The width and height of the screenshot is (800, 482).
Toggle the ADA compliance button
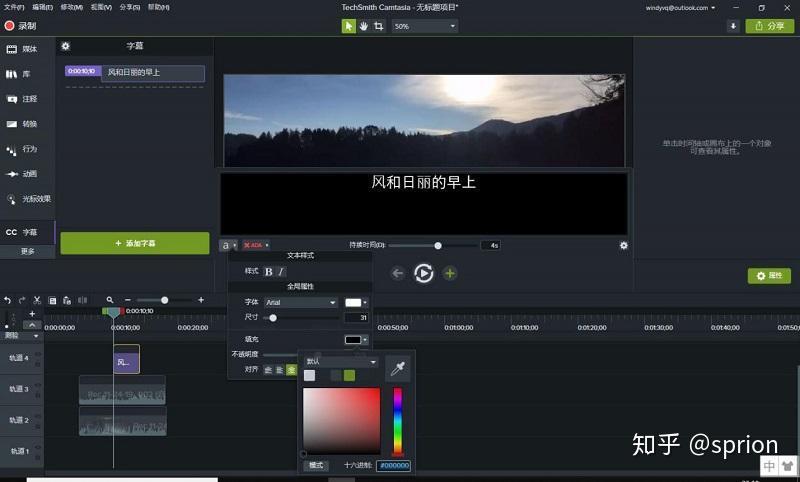[x=256, y=245]
